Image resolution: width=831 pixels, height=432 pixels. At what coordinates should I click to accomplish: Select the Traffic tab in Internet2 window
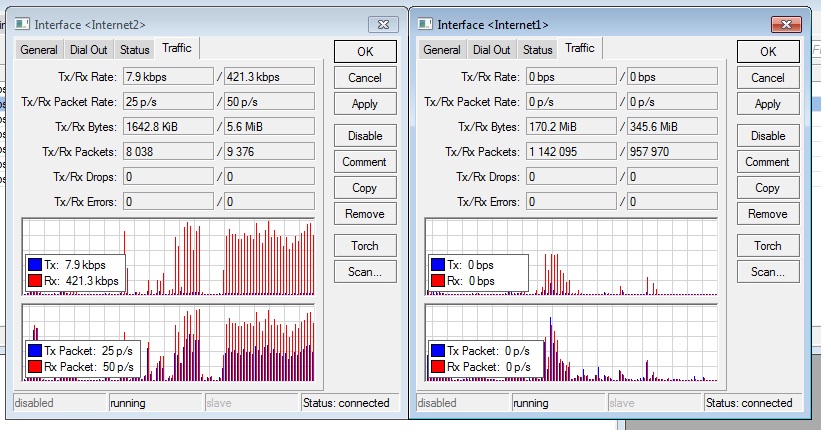click(x=177, y=48)
